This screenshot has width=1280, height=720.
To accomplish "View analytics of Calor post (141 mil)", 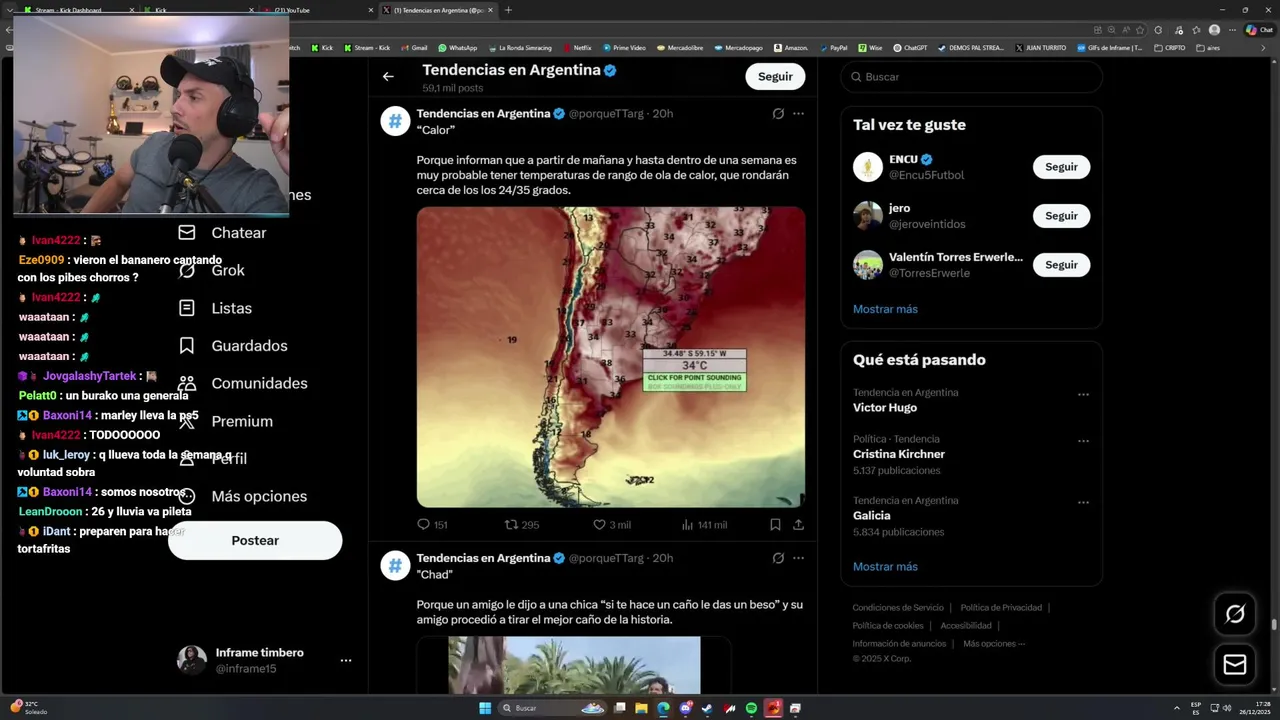I will tap(704, 525).
